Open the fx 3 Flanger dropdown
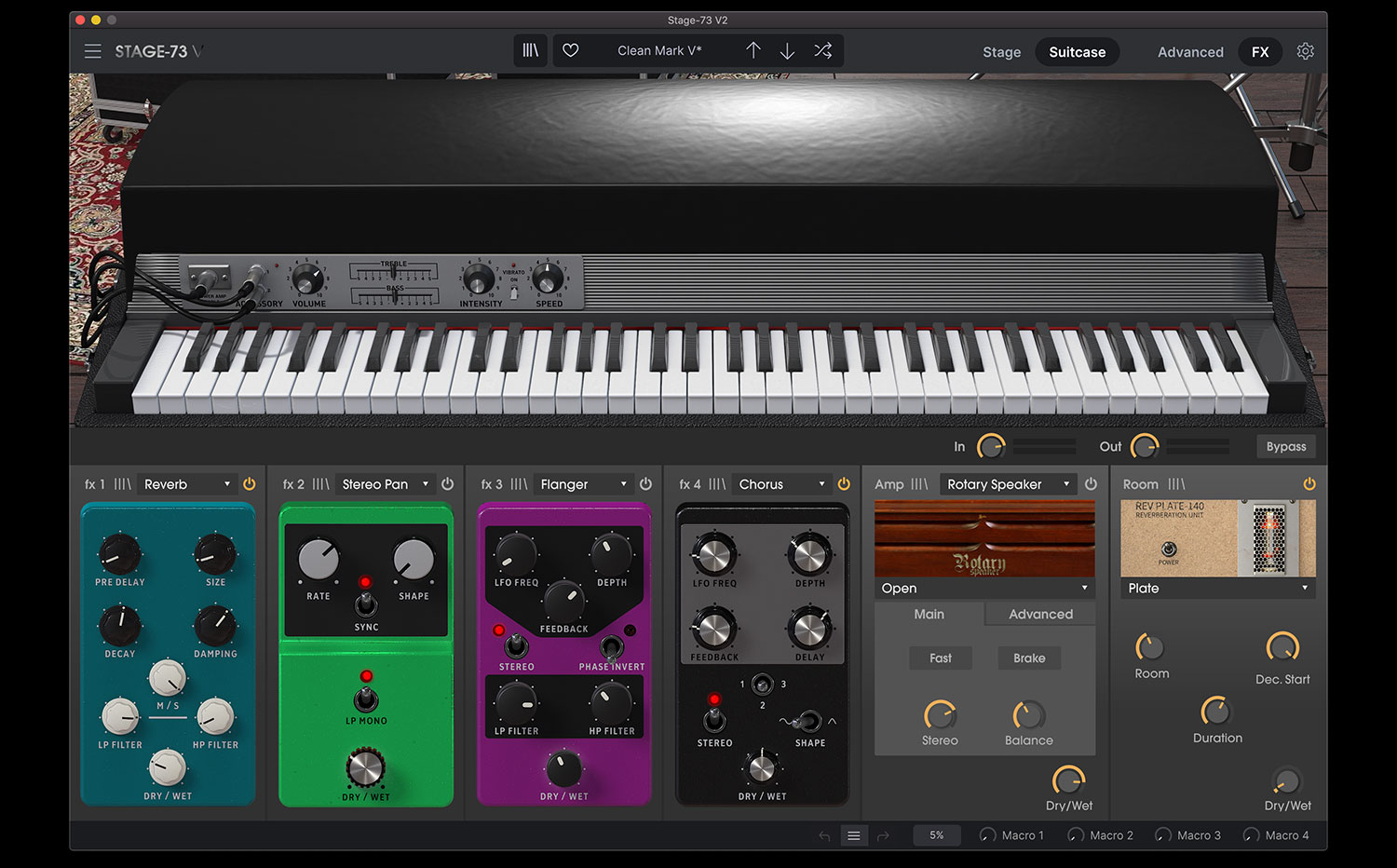1397x868 pixels. click(x=583, y=484)
